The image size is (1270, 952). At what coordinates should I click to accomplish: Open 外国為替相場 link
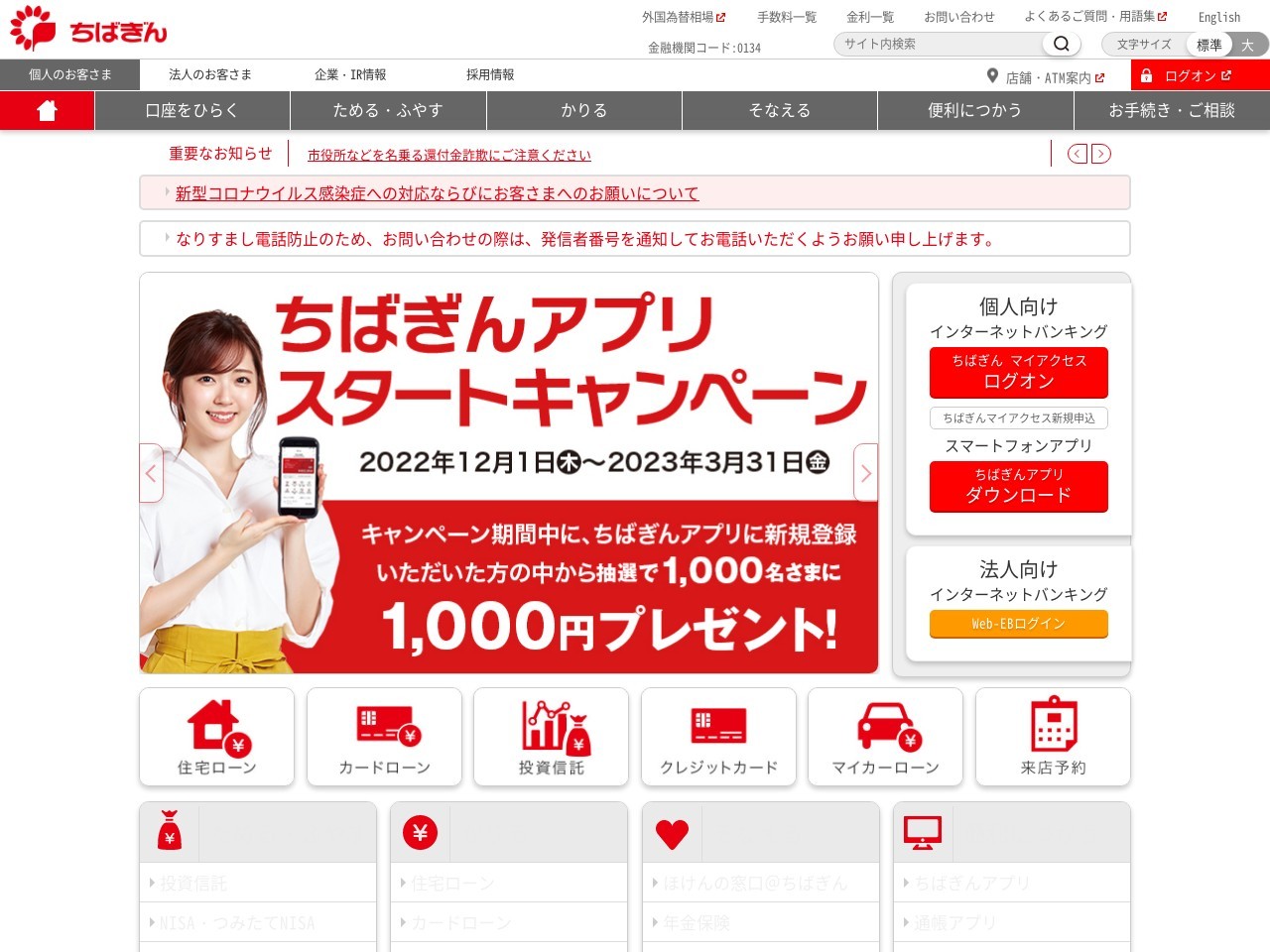684,17
